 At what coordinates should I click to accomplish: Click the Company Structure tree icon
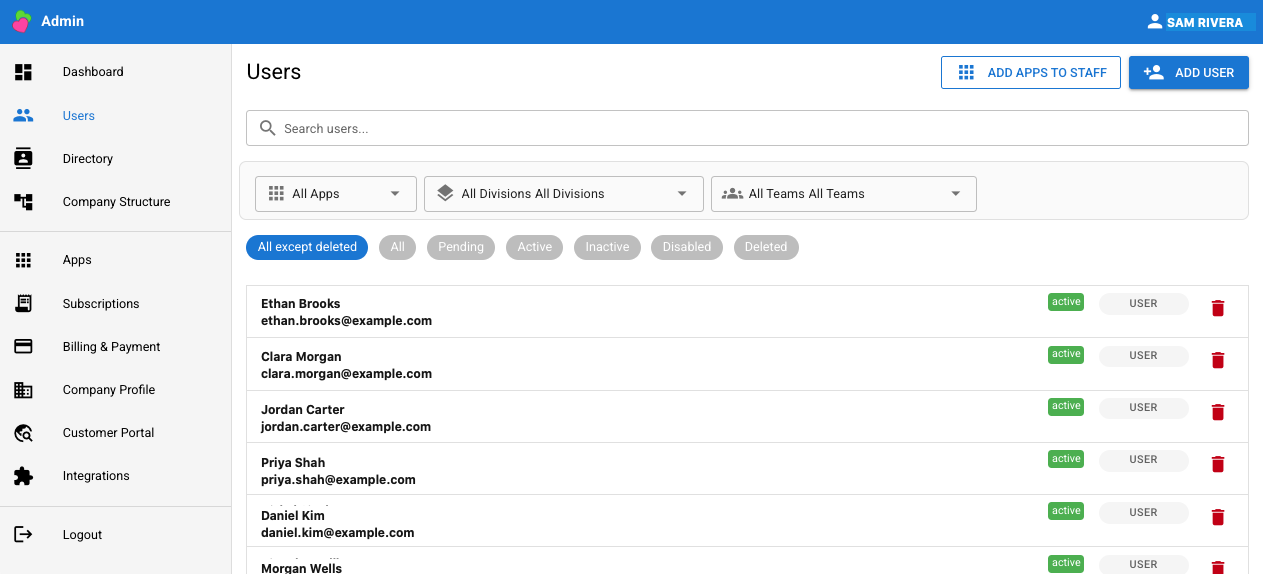(23, 202)
